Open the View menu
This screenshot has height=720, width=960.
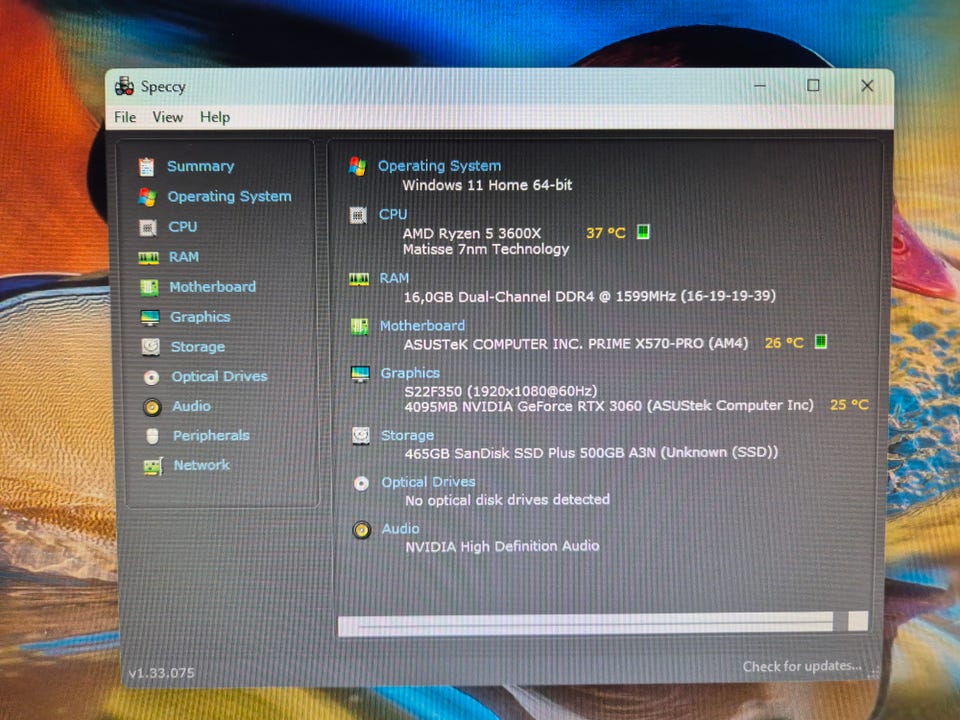(168, 117)
